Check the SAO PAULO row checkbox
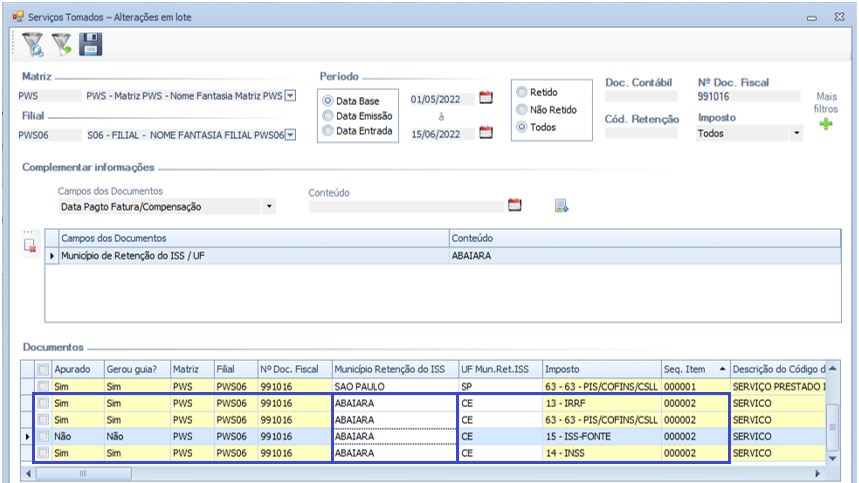 [42, 386]
